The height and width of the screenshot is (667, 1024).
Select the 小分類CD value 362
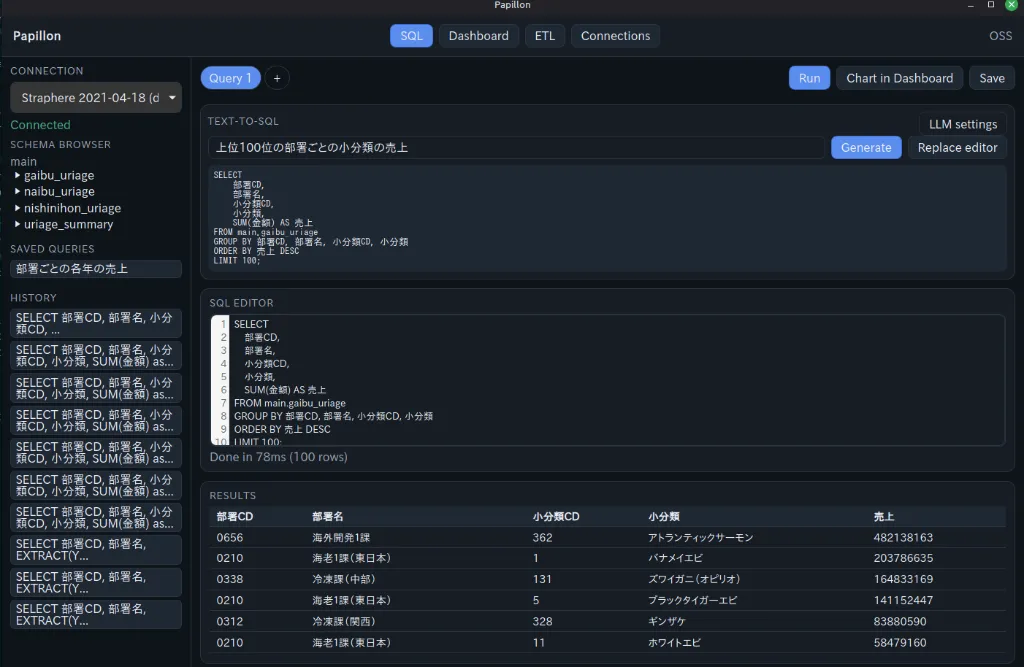[x=542, y=538]
